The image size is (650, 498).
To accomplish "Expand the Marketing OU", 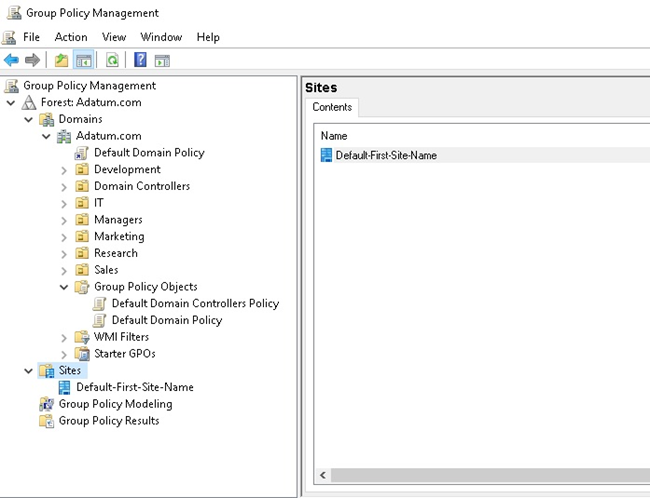I will coord(64,237).
